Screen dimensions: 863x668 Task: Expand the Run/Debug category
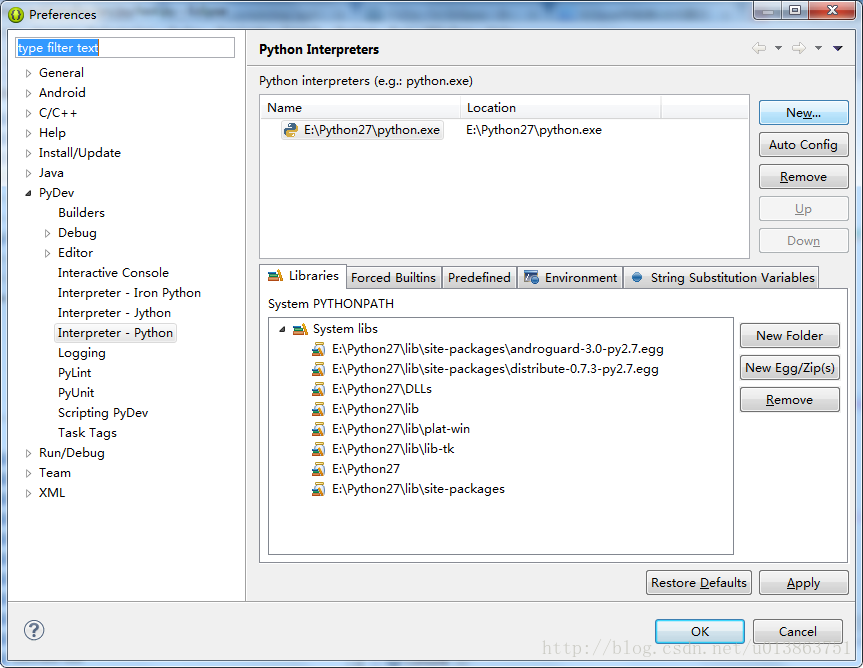click(x=28, y=453)
